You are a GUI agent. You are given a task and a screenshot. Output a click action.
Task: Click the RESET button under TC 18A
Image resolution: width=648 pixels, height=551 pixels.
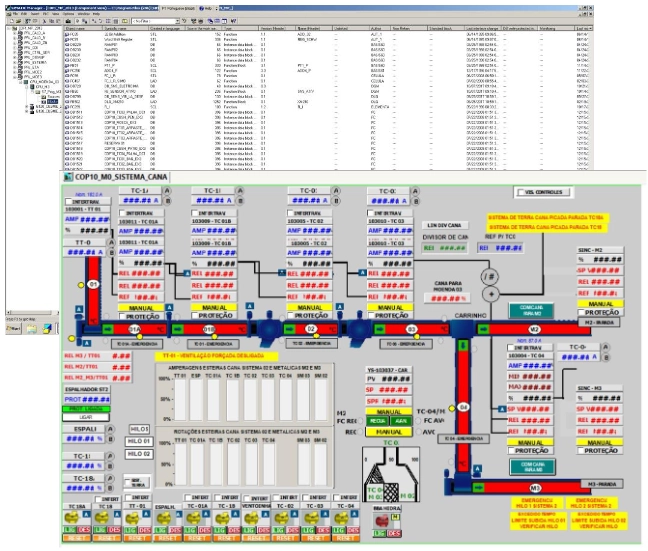[x=76, y=538]
